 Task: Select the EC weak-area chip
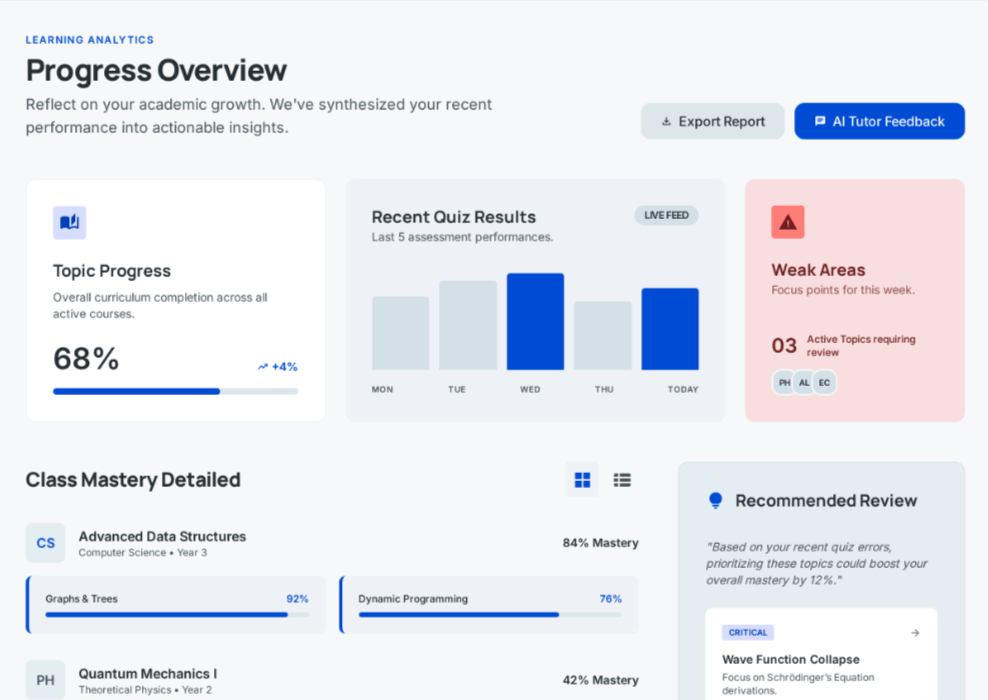tap(824, 382)
